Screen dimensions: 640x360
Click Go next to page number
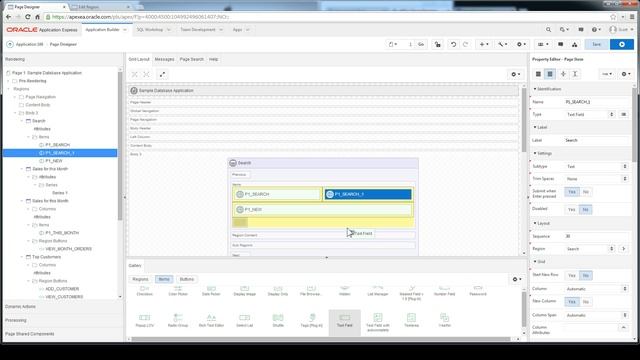click(x=421, y=44)
